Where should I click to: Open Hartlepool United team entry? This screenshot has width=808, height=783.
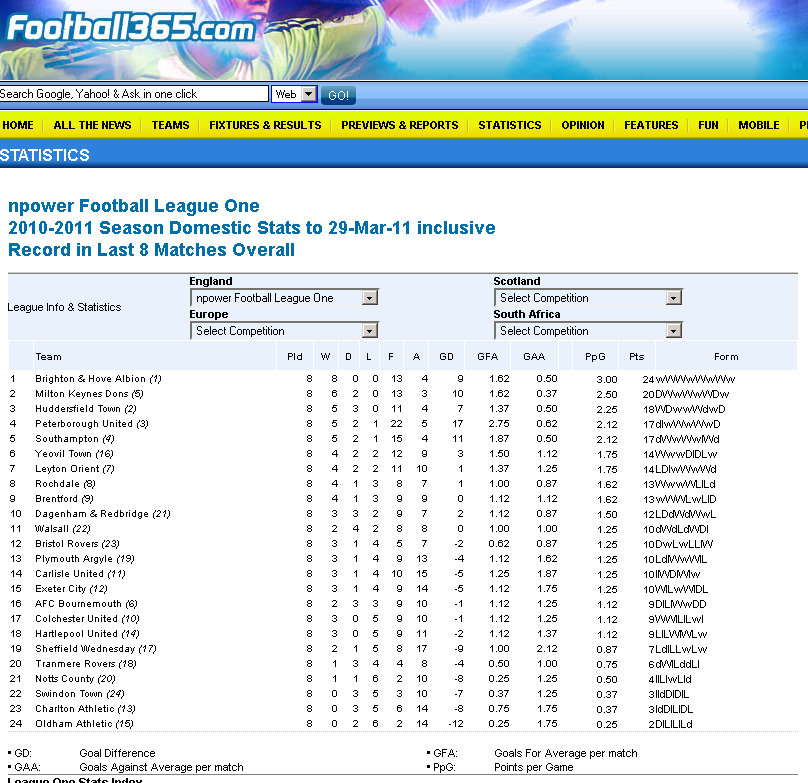[x=76, y=633]
